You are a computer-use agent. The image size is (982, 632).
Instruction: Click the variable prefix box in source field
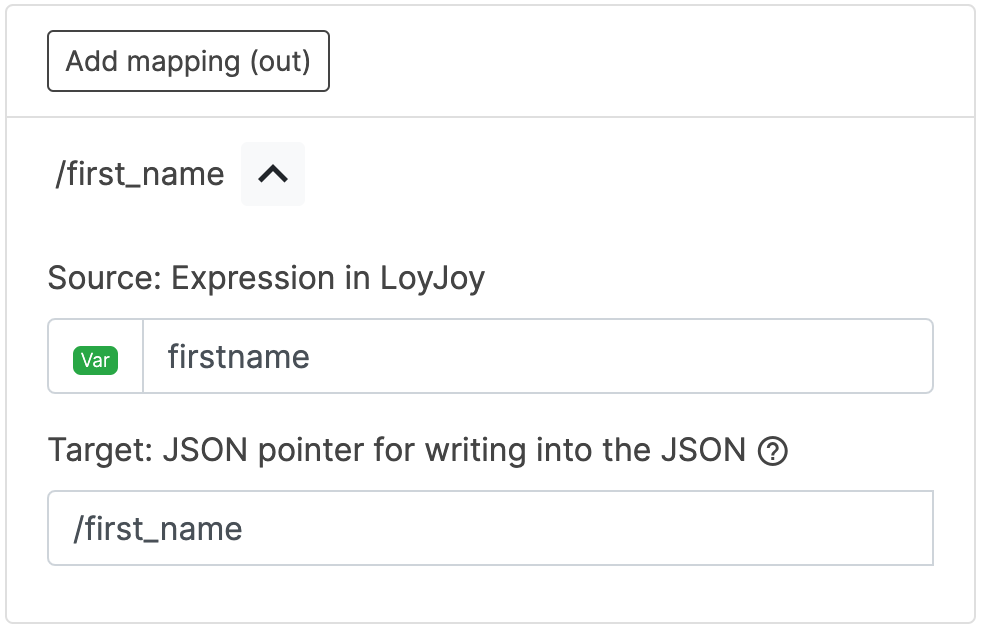[x=96, y=357]
